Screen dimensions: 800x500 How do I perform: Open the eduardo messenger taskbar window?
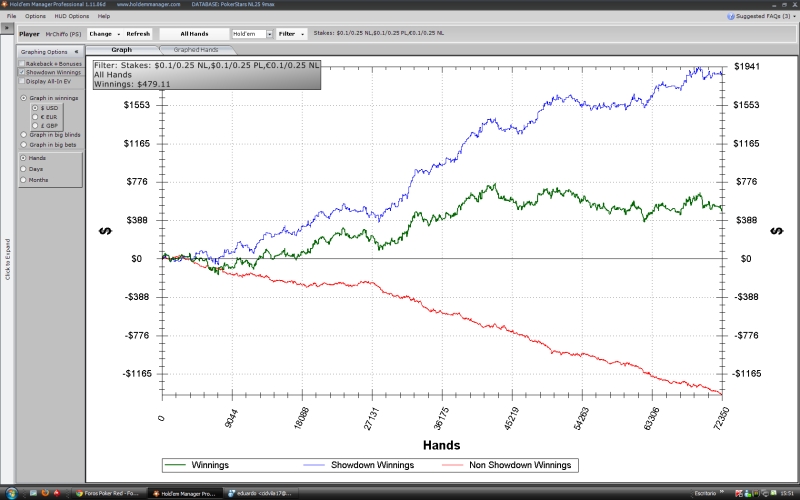click(x=261, y=493)
